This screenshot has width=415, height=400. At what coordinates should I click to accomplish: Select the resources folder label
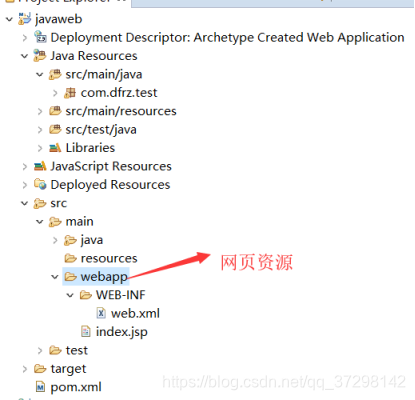(x=109, y=258)
